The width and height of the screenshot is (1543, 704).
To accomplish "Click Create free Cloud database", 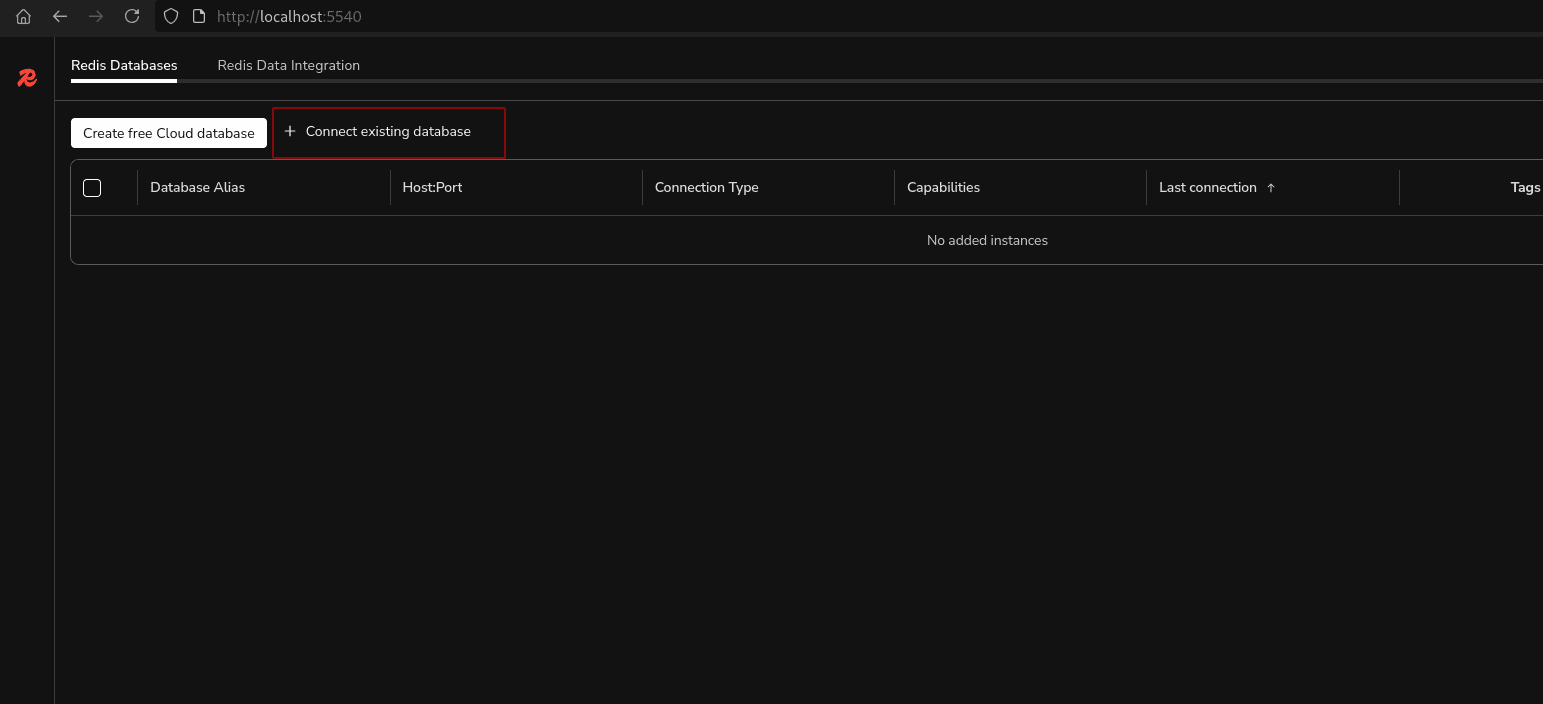I will coord(168,132).
